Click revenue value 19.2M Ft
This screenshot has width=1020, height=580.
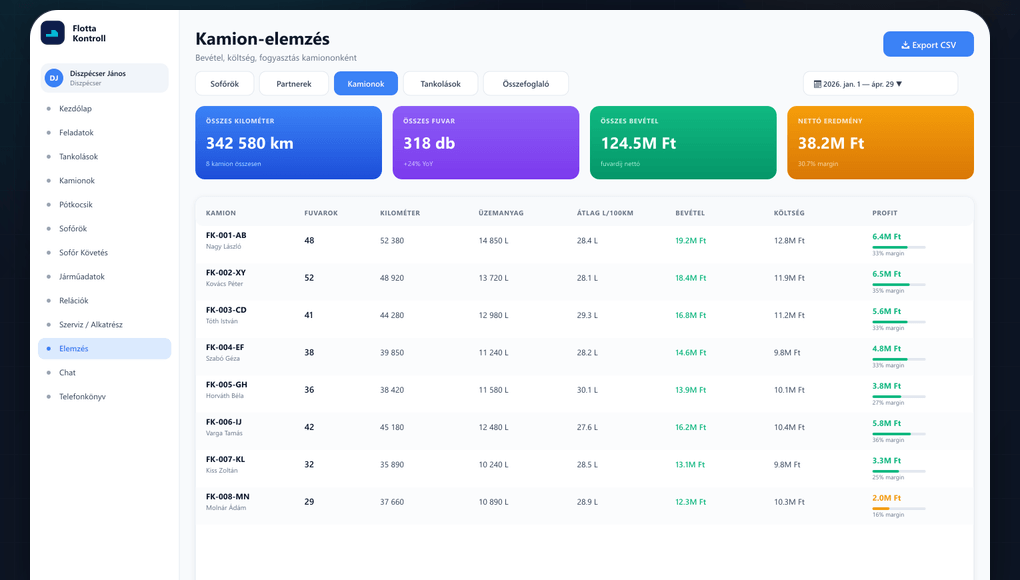690,241
